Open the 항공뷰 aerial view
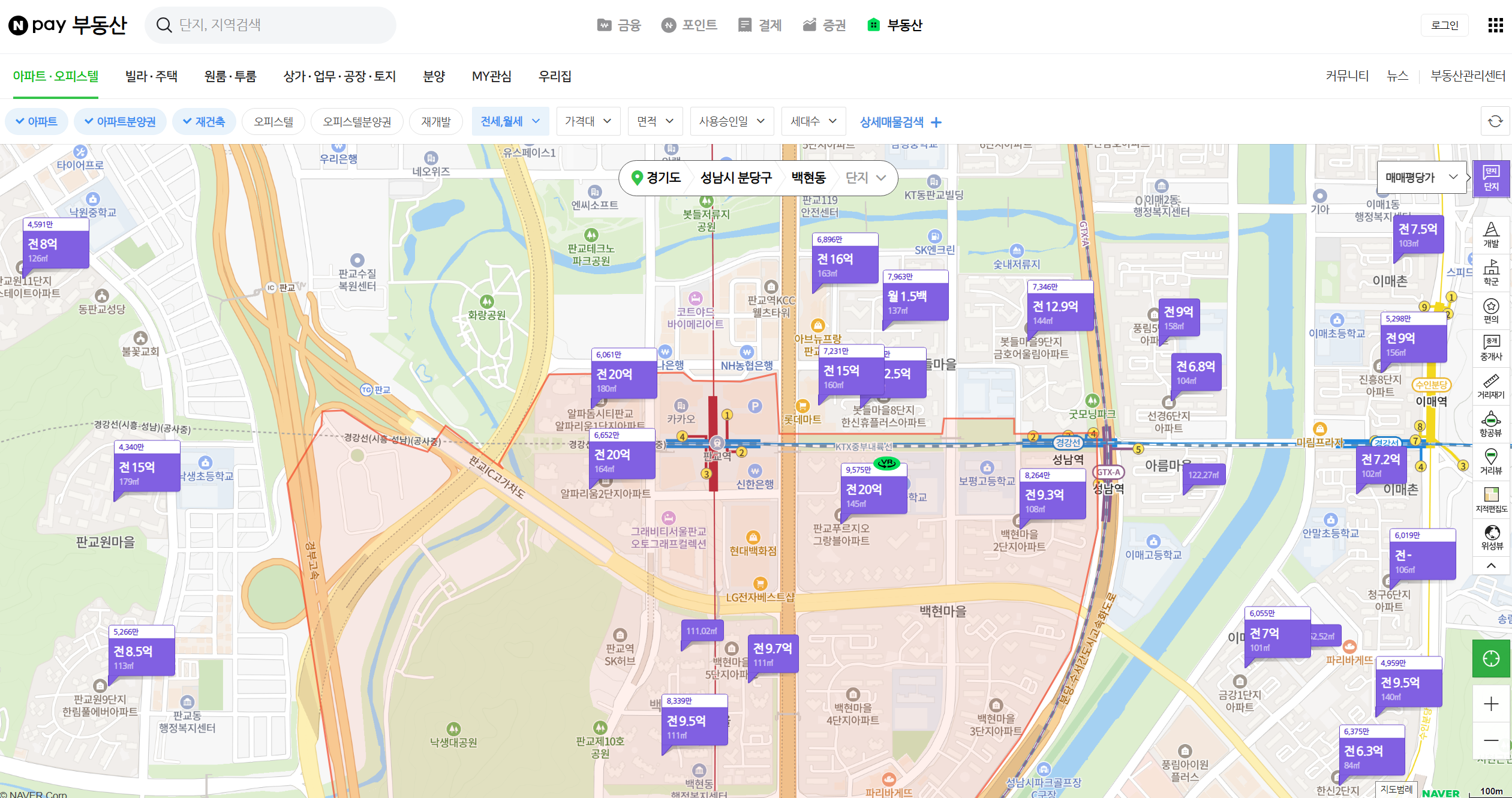 click(1491, 424)
